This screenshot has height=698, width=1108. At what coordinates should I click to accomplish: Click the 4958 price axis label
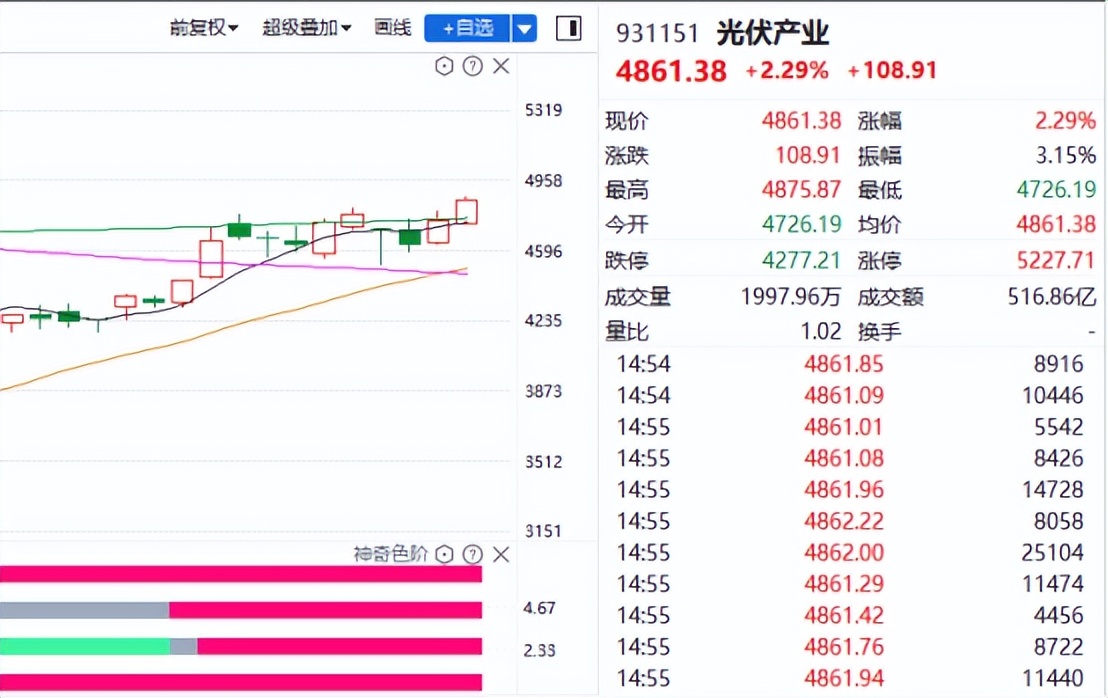pyautogui.click(x=543, y=181)
